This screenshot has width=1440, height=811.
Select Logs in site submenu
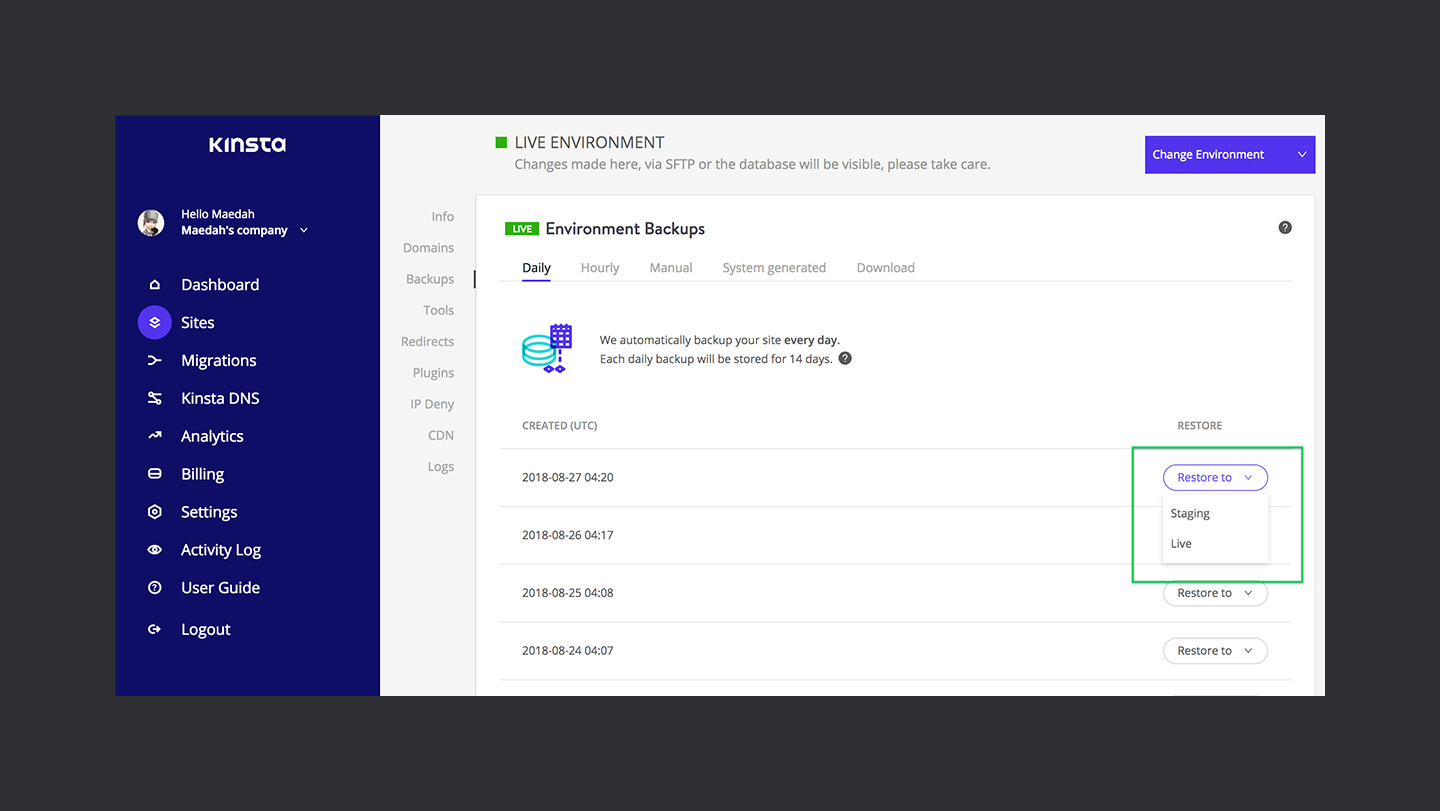(441, 467)
